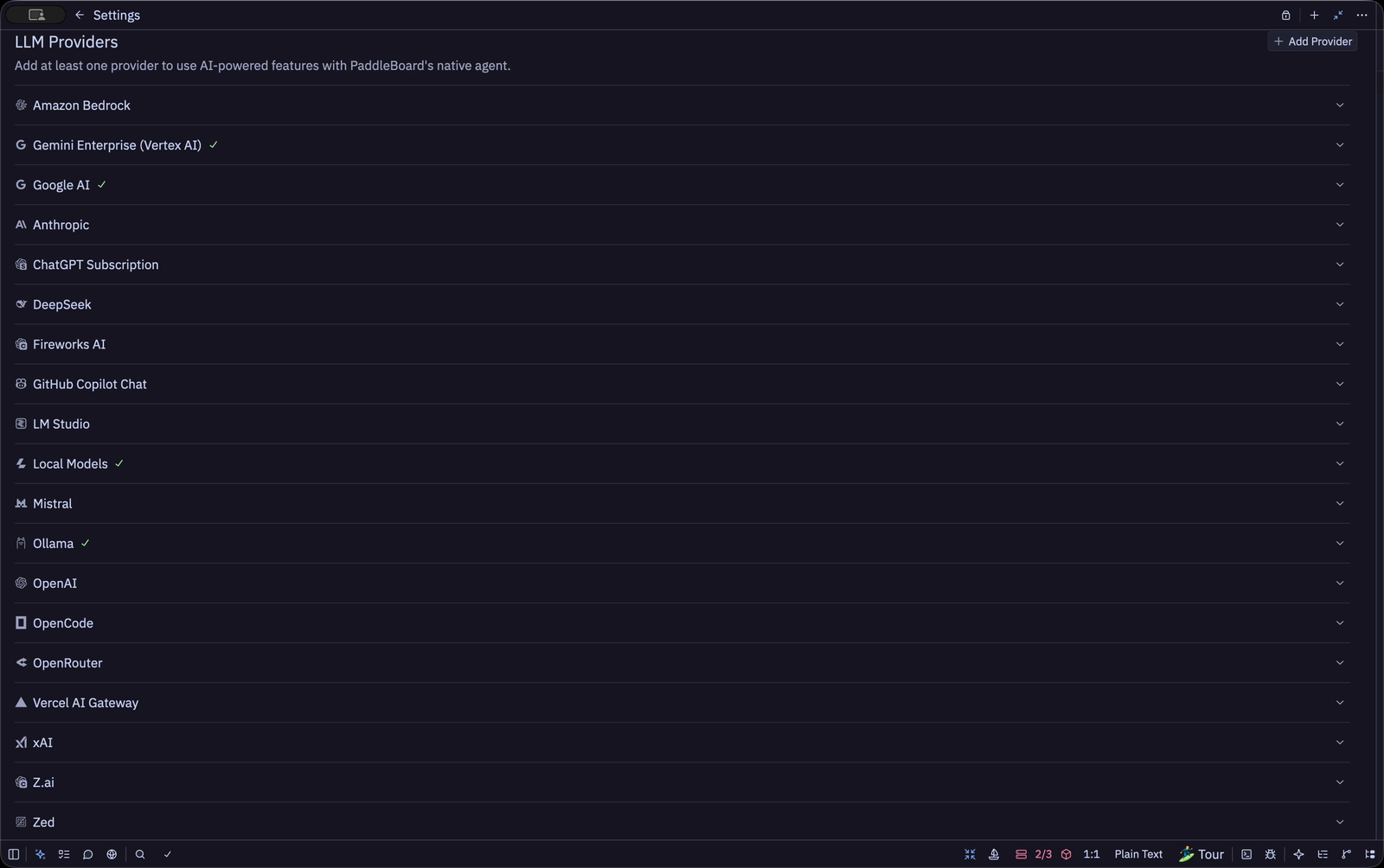The height and width of the screenshot is (868, 1384).
Task: Click the Vercel AI Gateway triangle logo
Action: pos(21,703)
